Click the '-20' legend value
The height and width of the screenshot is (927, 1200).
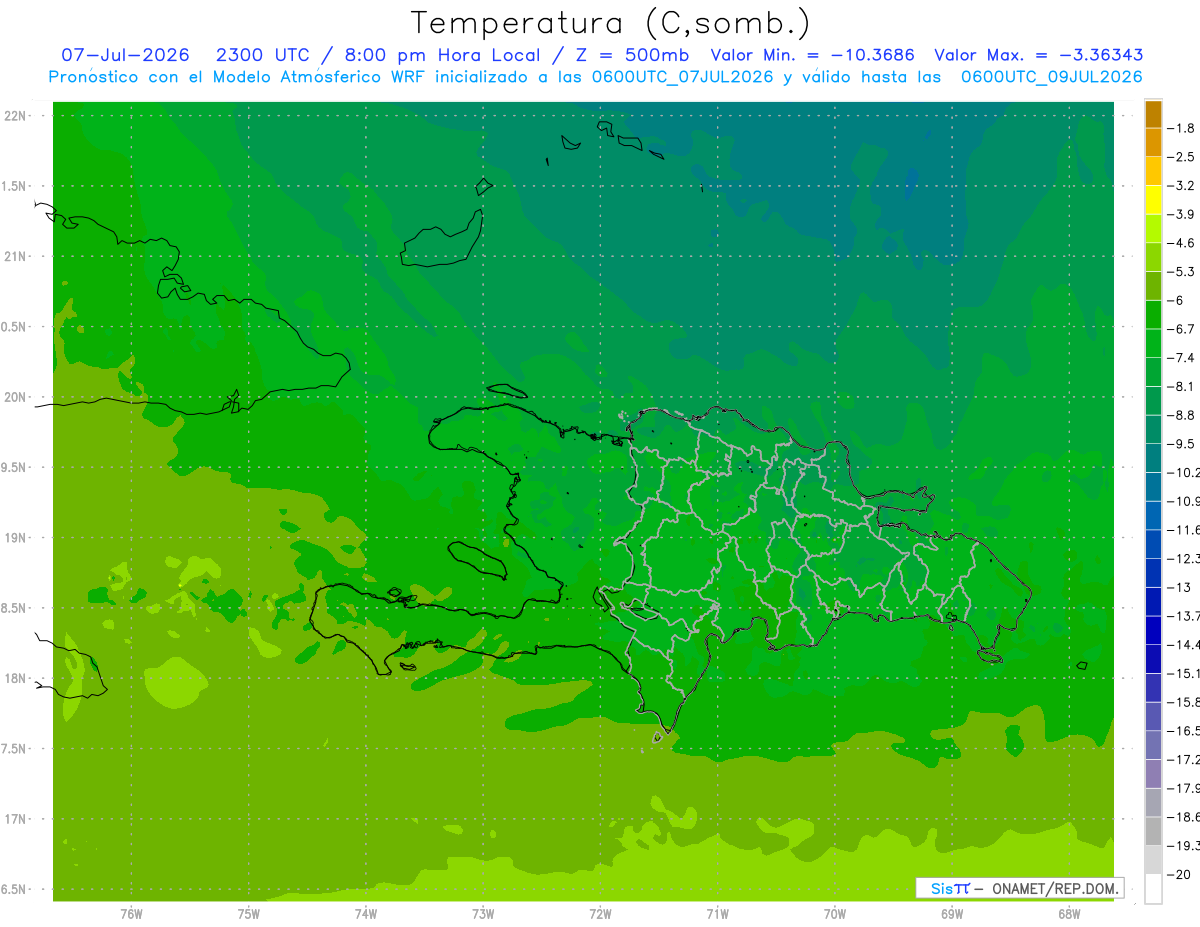(1179, 875)
